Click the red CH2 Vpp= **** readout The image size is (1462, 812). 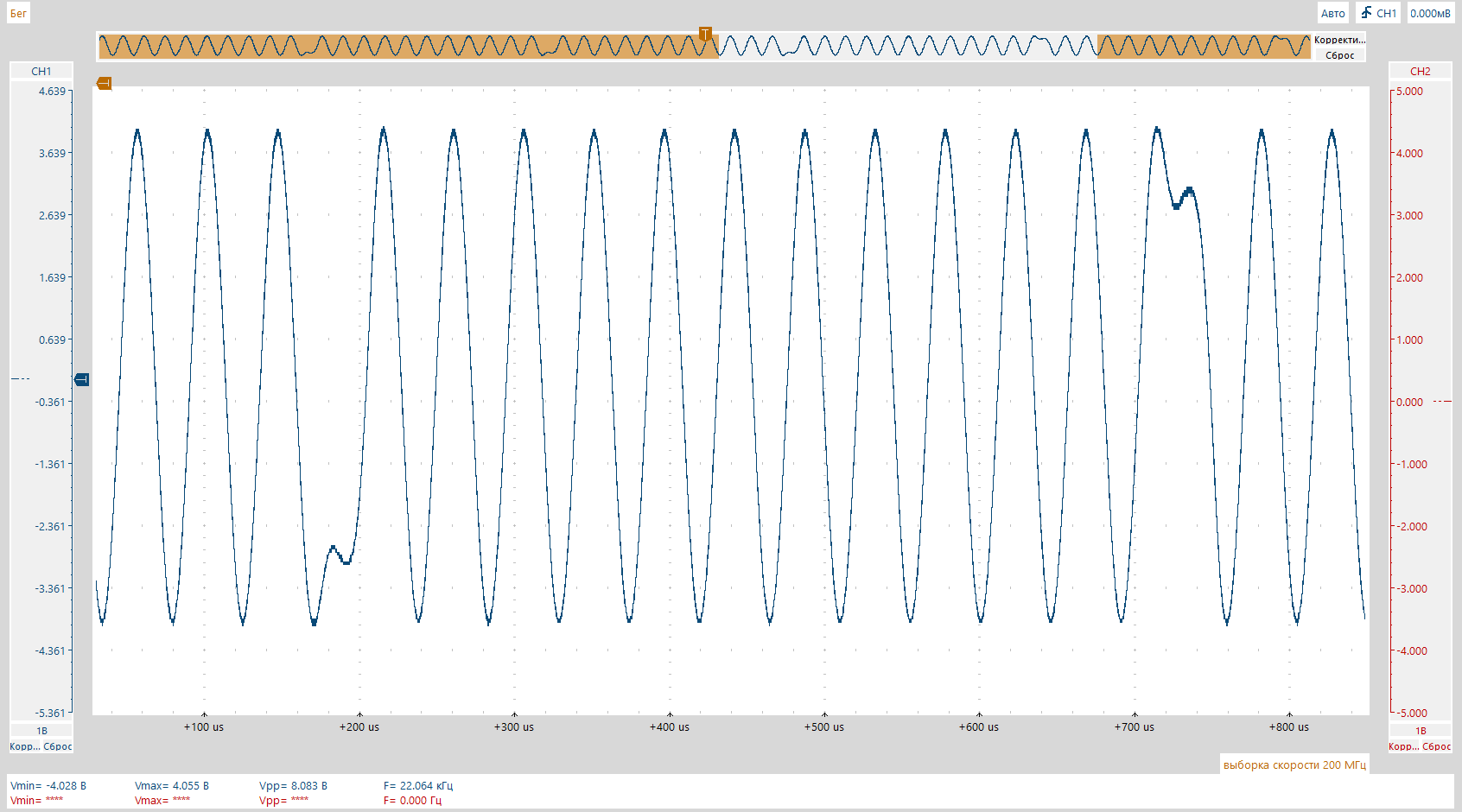point(283,800)
